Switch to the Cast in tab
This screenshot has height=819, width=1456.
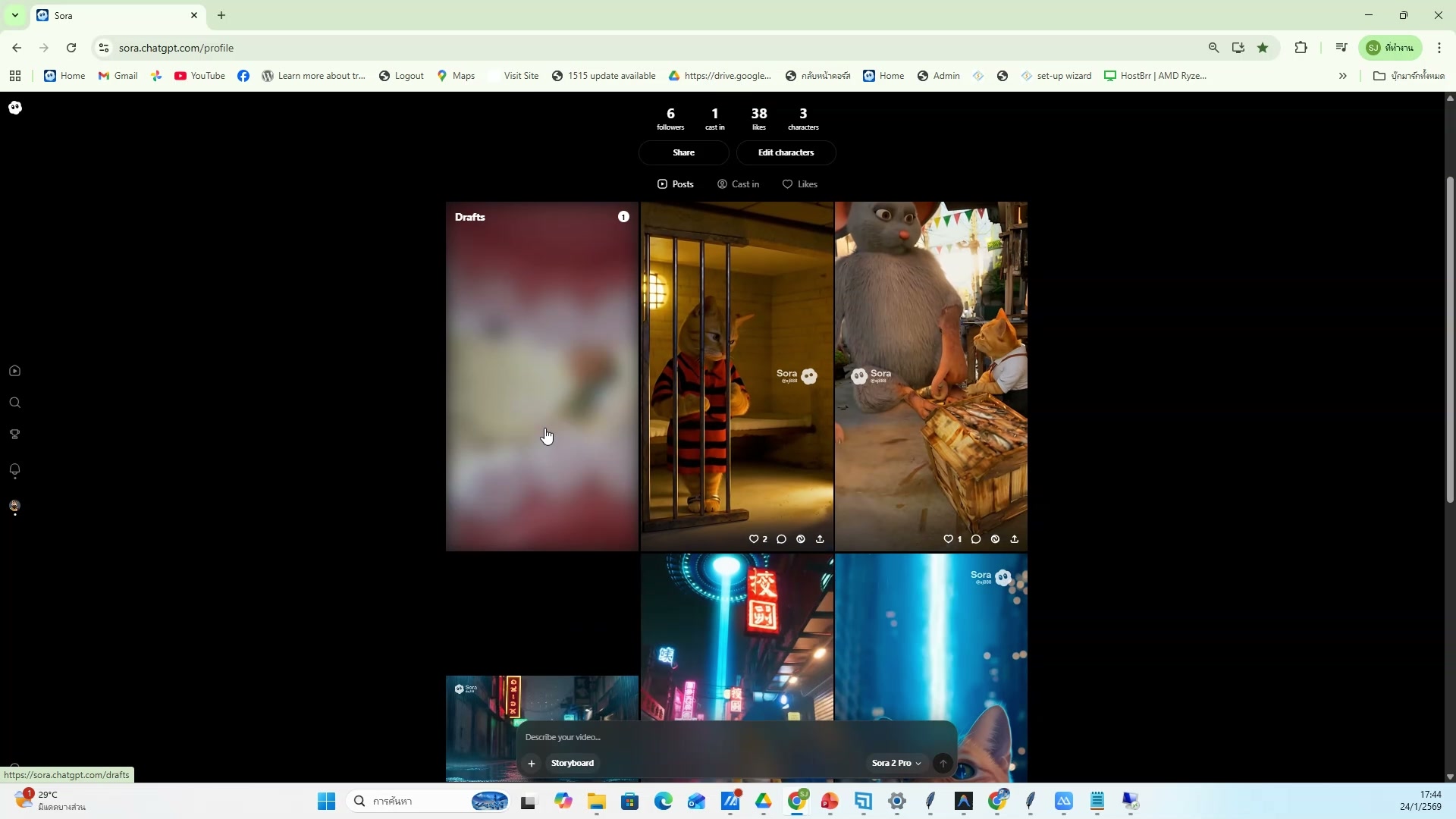pos(738,184)
